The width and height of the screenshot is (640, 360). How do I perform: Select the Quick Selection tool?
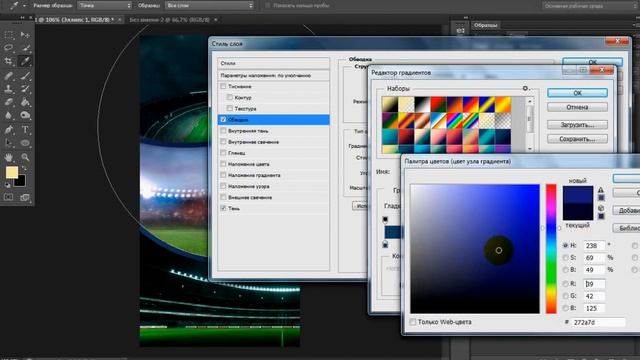point(25,48)
